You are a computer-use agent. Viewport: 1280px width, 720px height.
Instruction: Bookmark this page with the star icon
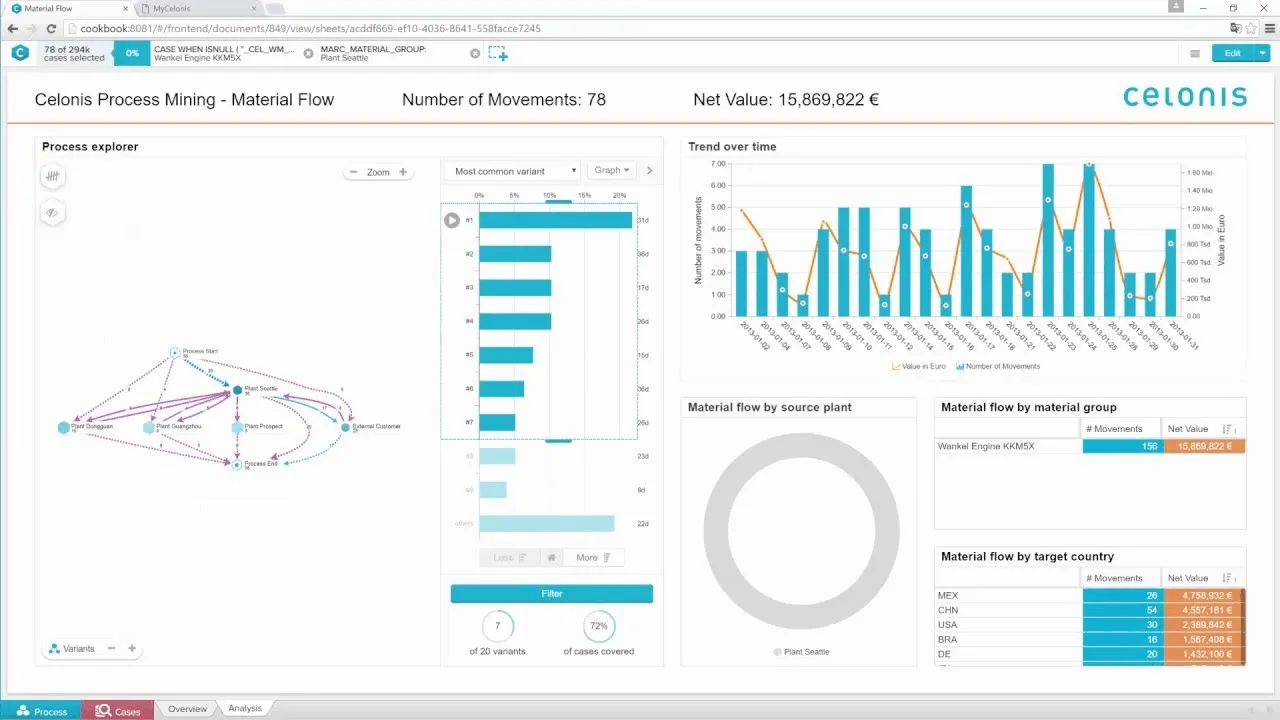(x=1252, y=28)
